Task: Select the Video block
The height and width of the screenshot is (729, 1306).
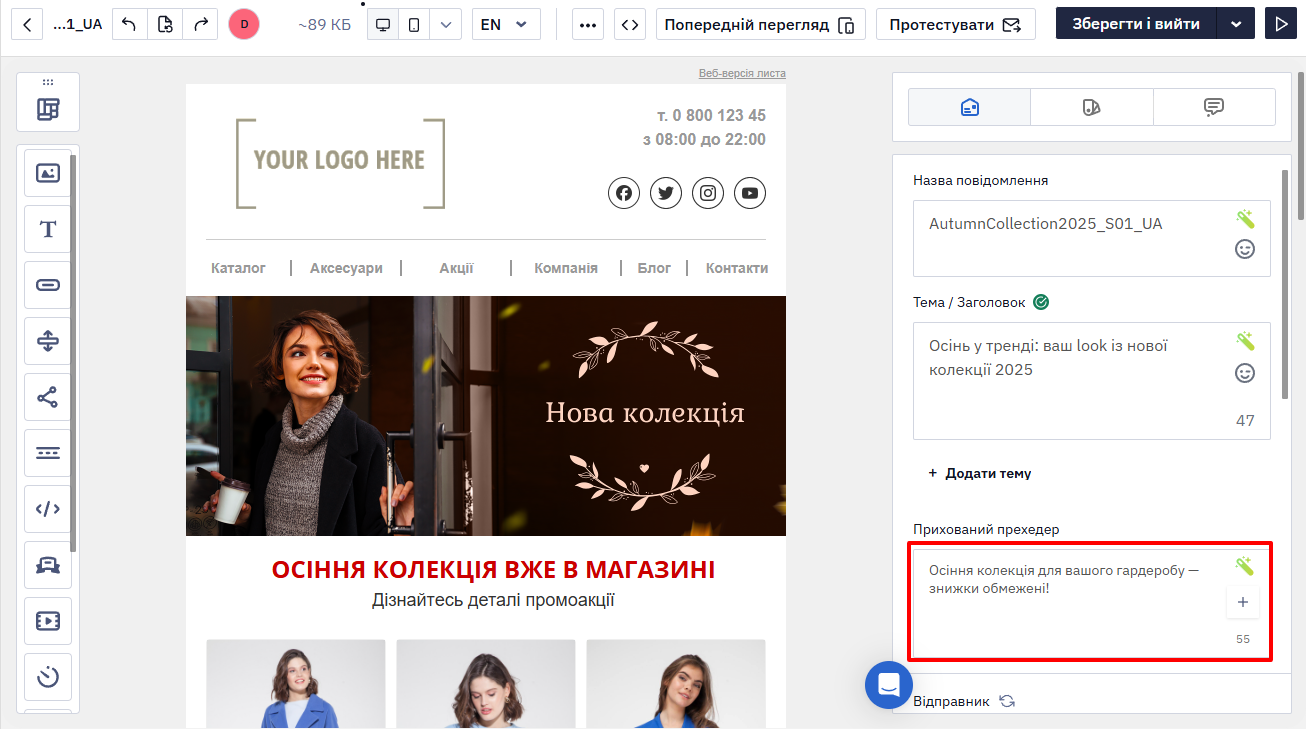Action: point(48,621)
